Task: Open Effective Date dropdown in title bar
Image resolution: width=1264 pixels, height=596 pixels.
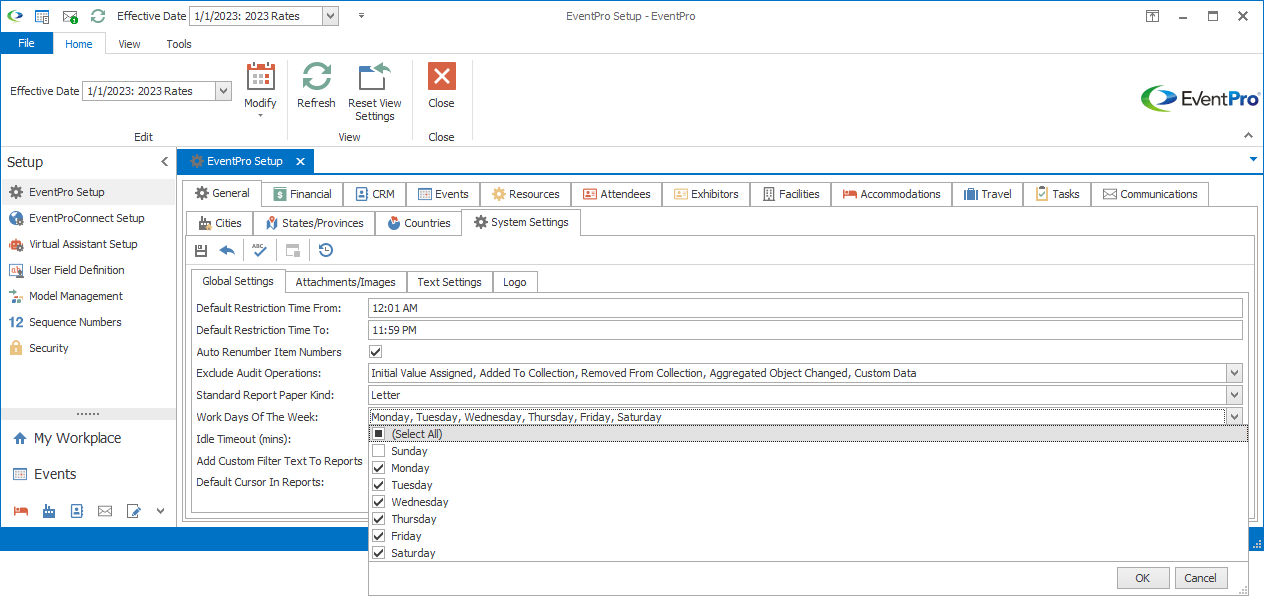Action: point(331,16)
